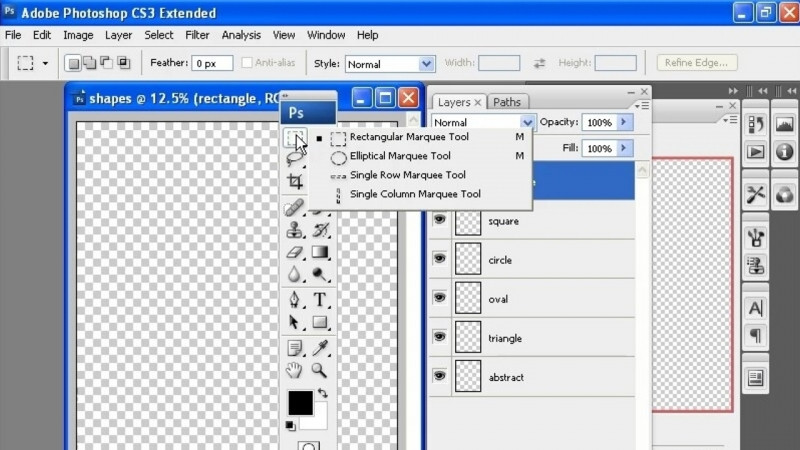
Task: Hide the circle layer
Action: [439, 258]
